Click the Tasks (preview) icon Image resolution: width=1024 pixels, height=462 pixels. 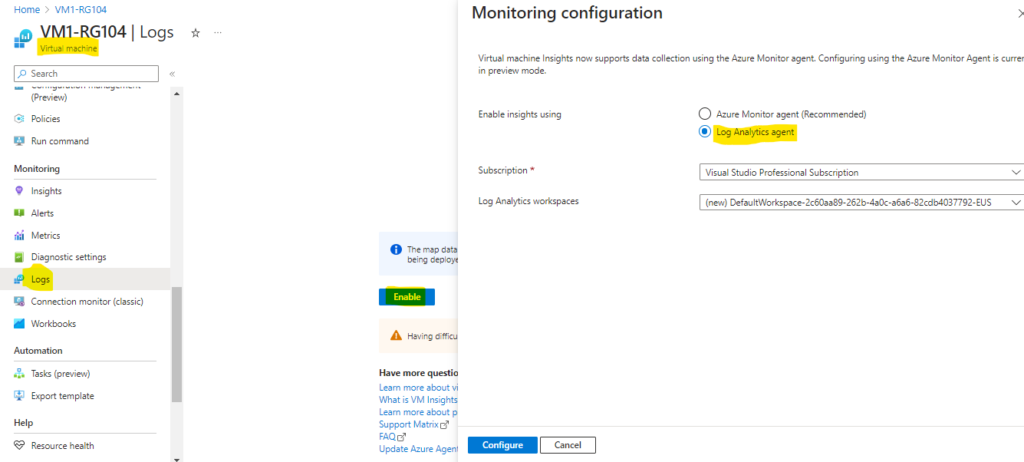click(19, 374)
